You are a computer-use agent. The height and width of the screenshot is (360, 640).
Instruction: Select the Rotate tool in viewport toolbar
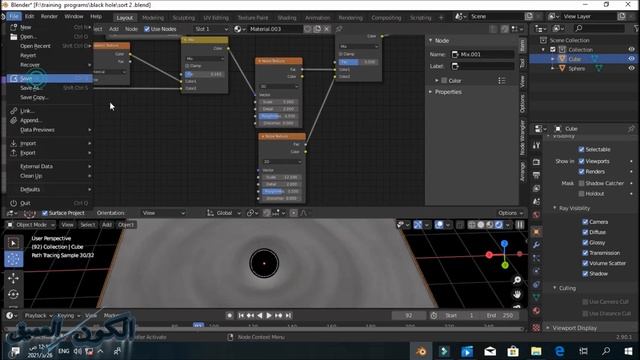(x=13, y=294)
